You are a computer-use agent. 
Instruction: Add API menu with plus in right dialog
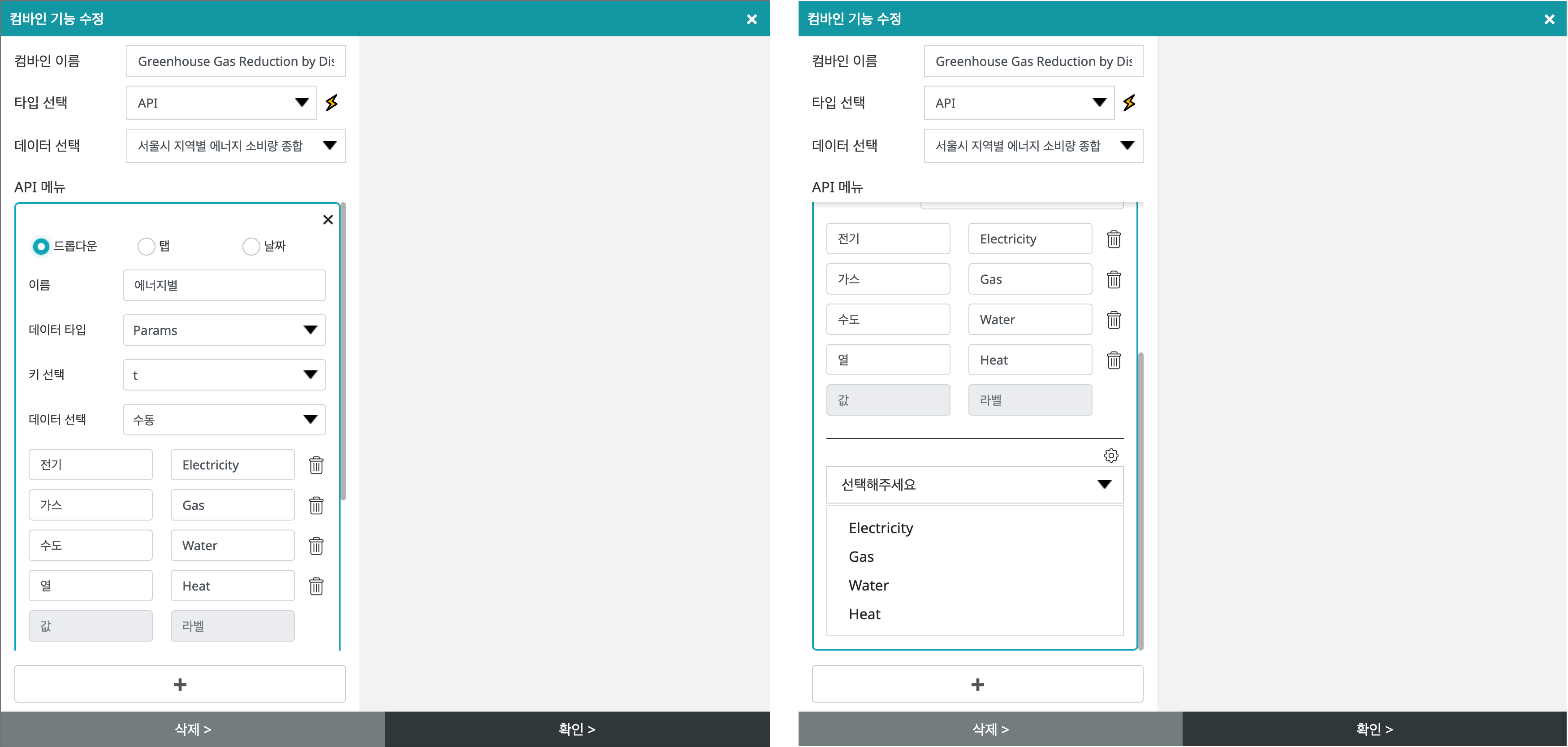coord(977,684)
